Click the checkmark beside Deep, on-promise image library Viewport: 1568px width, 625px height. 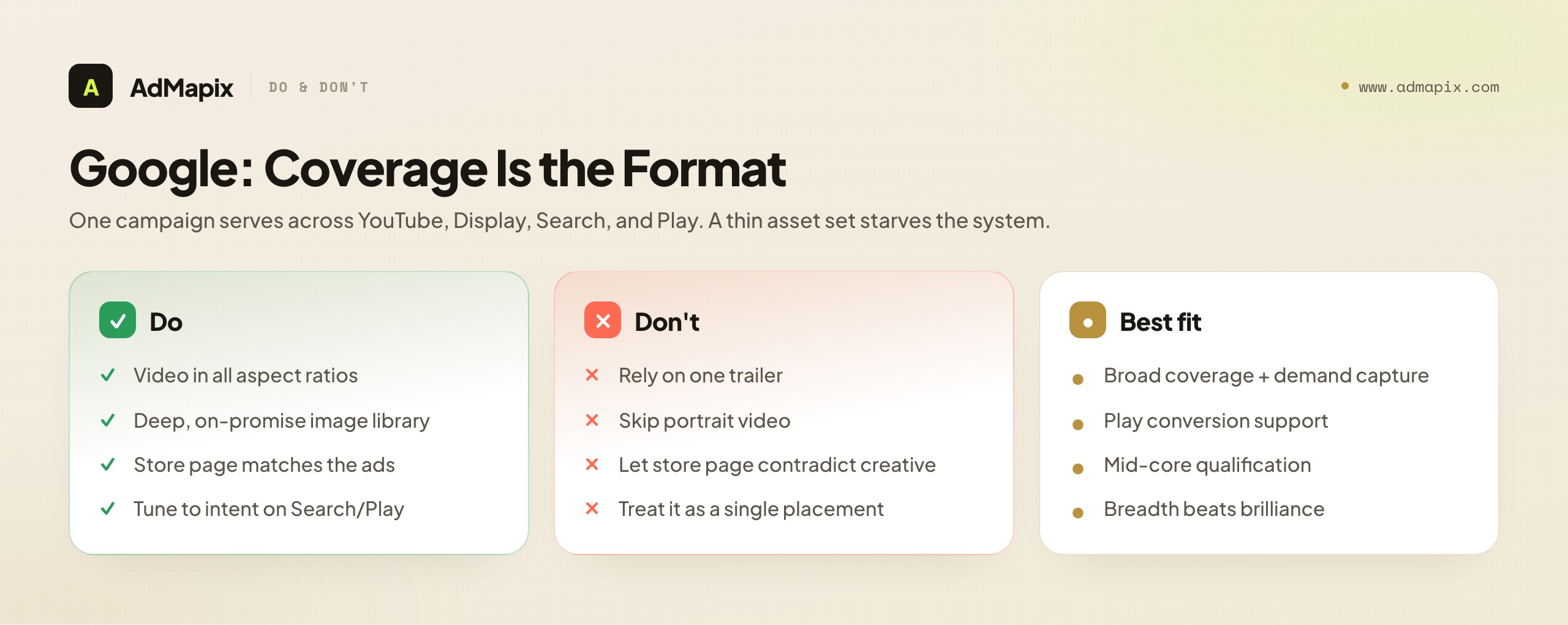coord(108,420)
